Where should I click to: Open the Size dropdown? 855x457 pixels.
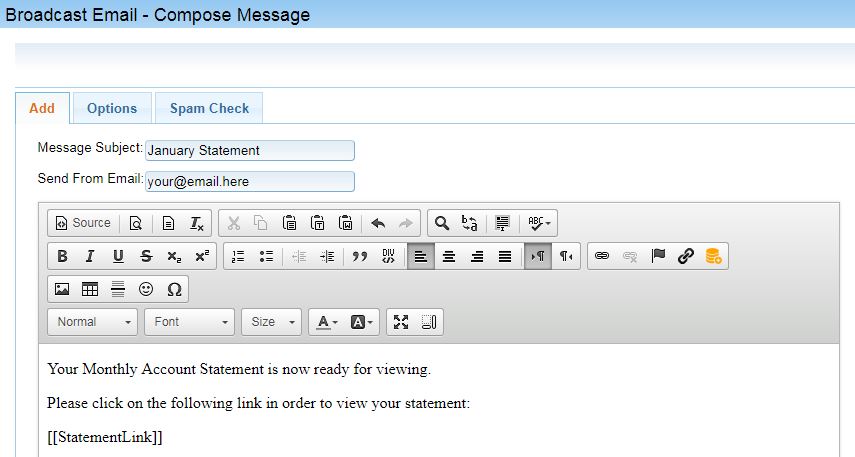tap(273, 322)
